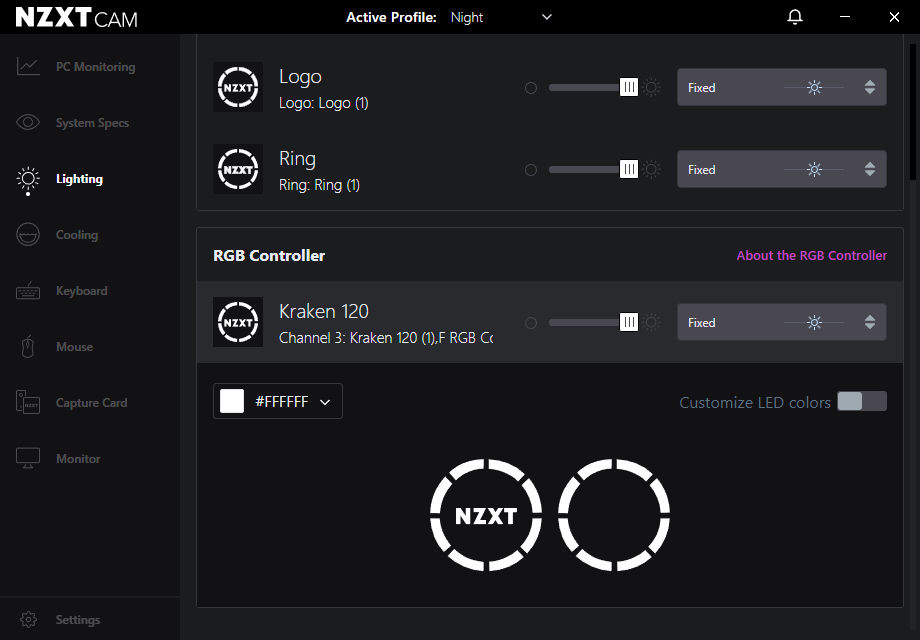Open Settings gear icon
Screen dimensions: 920x640
click(29, 620)
